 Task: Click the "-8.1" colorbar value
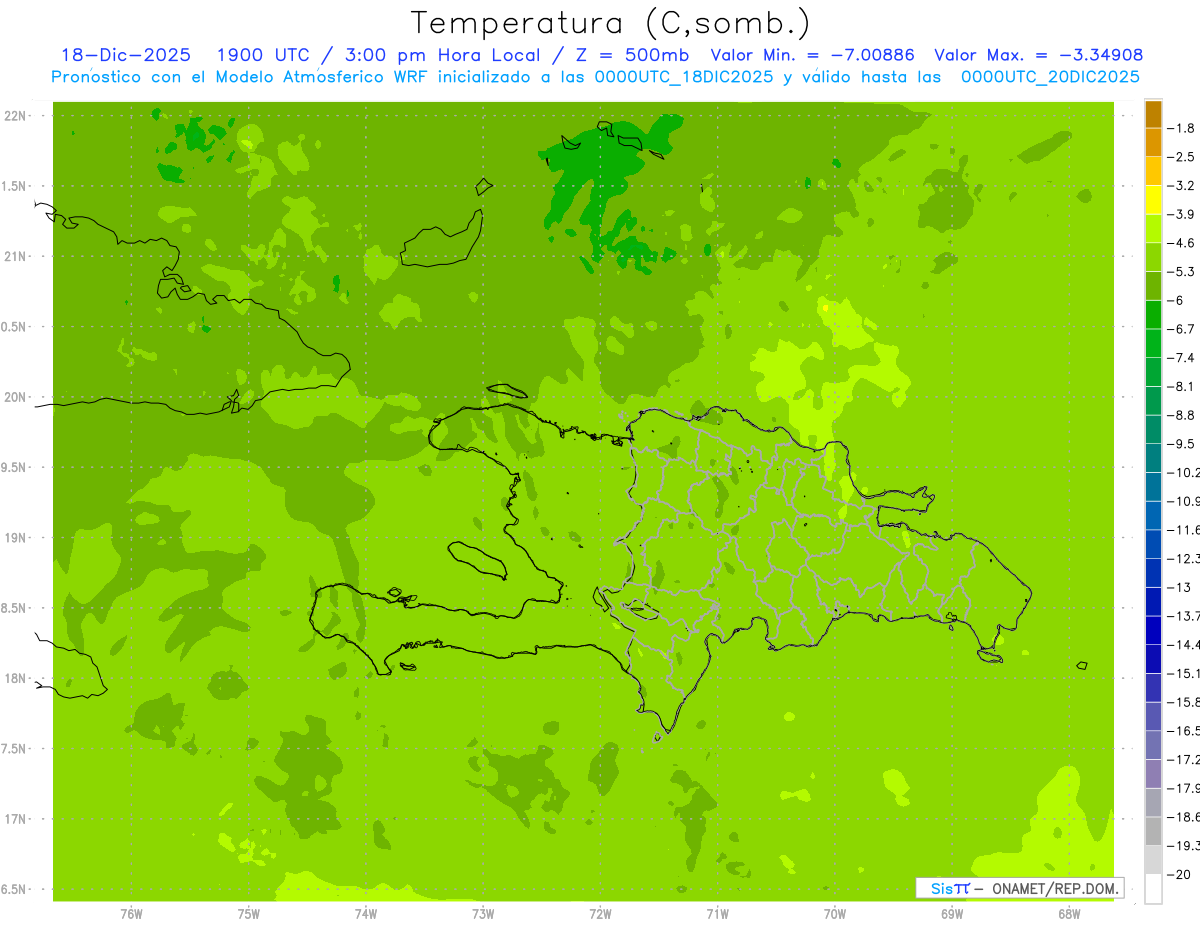coord(1181,386)
